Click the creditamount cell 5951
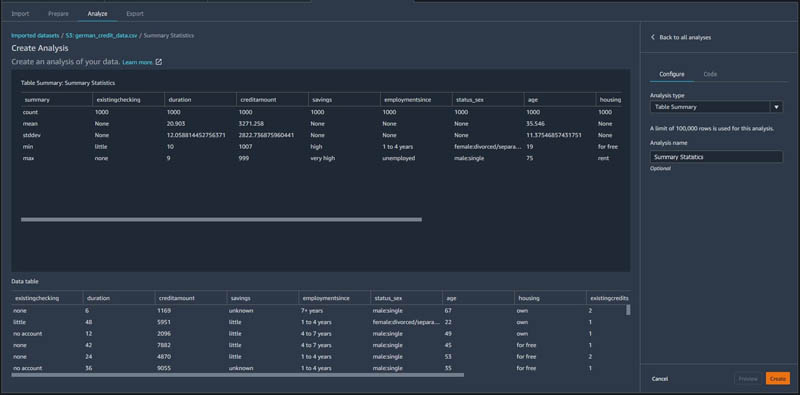 click(x=164, y=322)
